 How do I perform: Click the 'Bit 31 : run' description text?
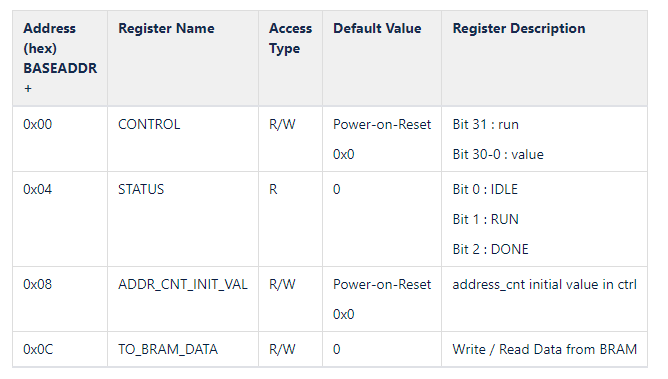tap(485, 124)
